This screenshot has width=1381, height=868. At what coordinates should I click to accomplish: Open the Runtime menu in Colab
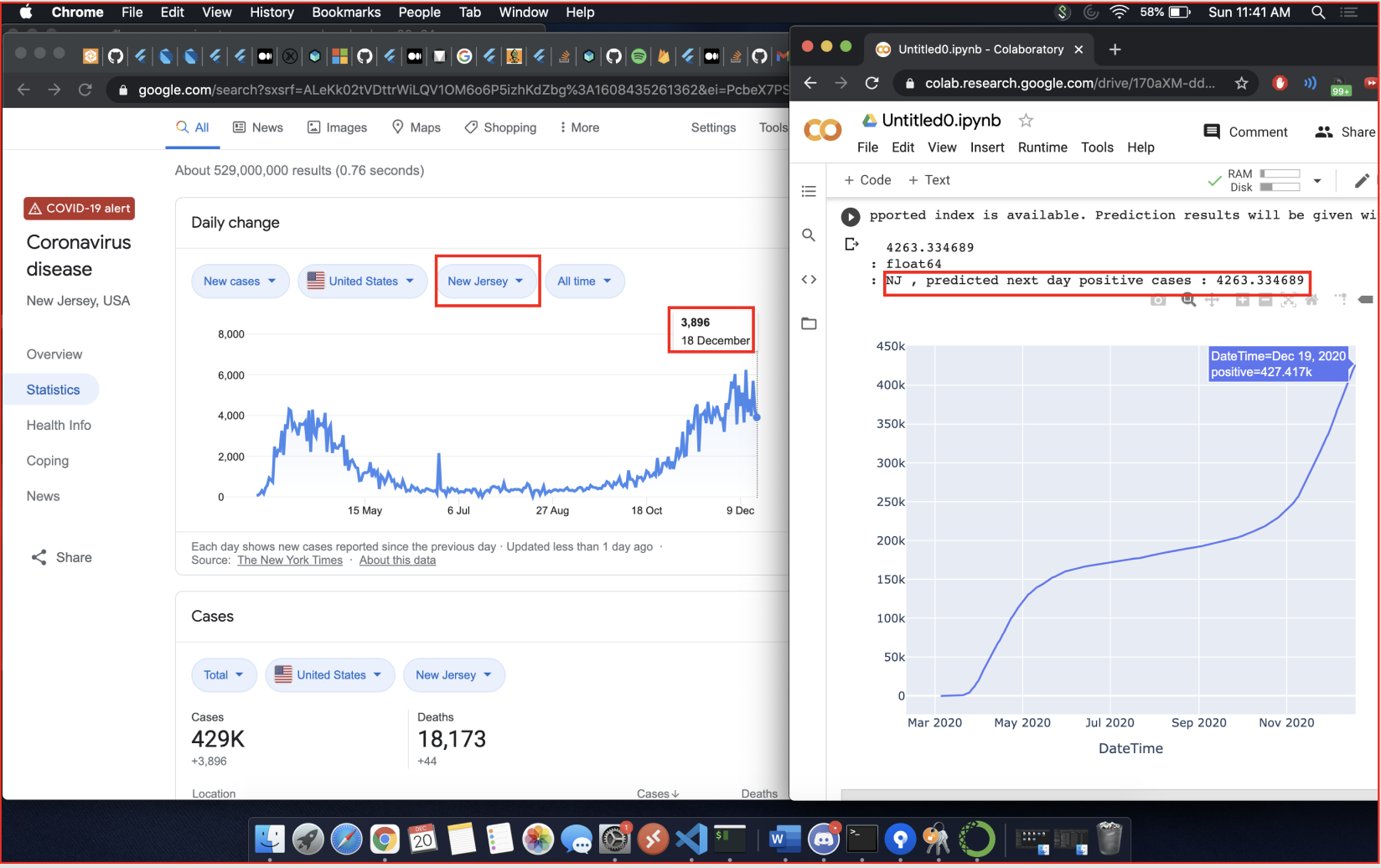[1042, 147]
